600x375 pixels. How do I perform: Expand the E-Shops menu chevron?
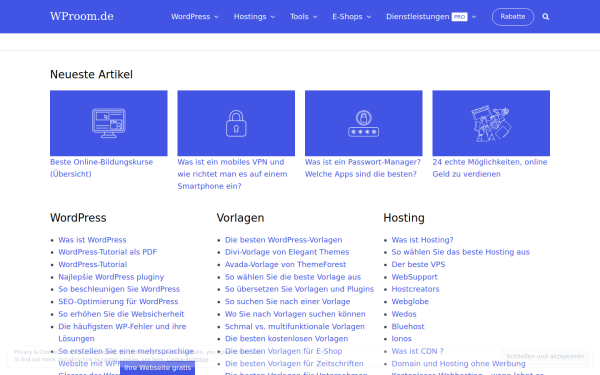[x=369, y=17]
